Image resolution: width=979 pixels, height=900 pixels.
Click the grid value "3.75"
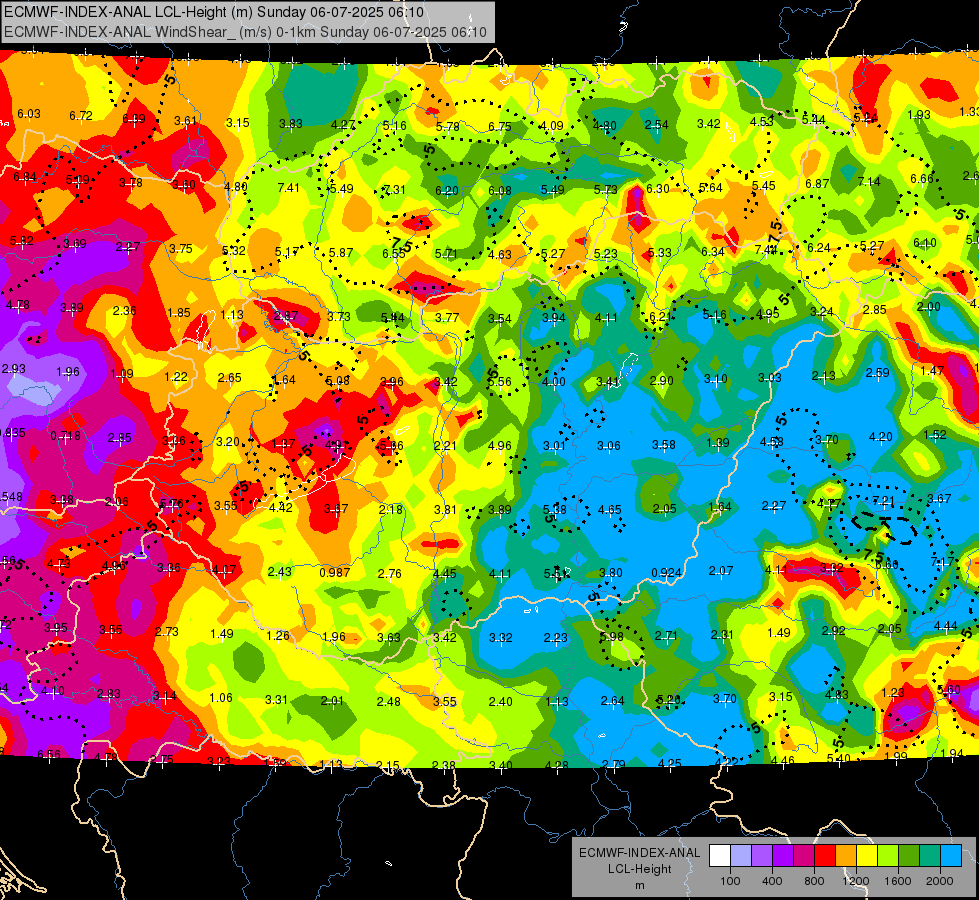coord(180,249)
